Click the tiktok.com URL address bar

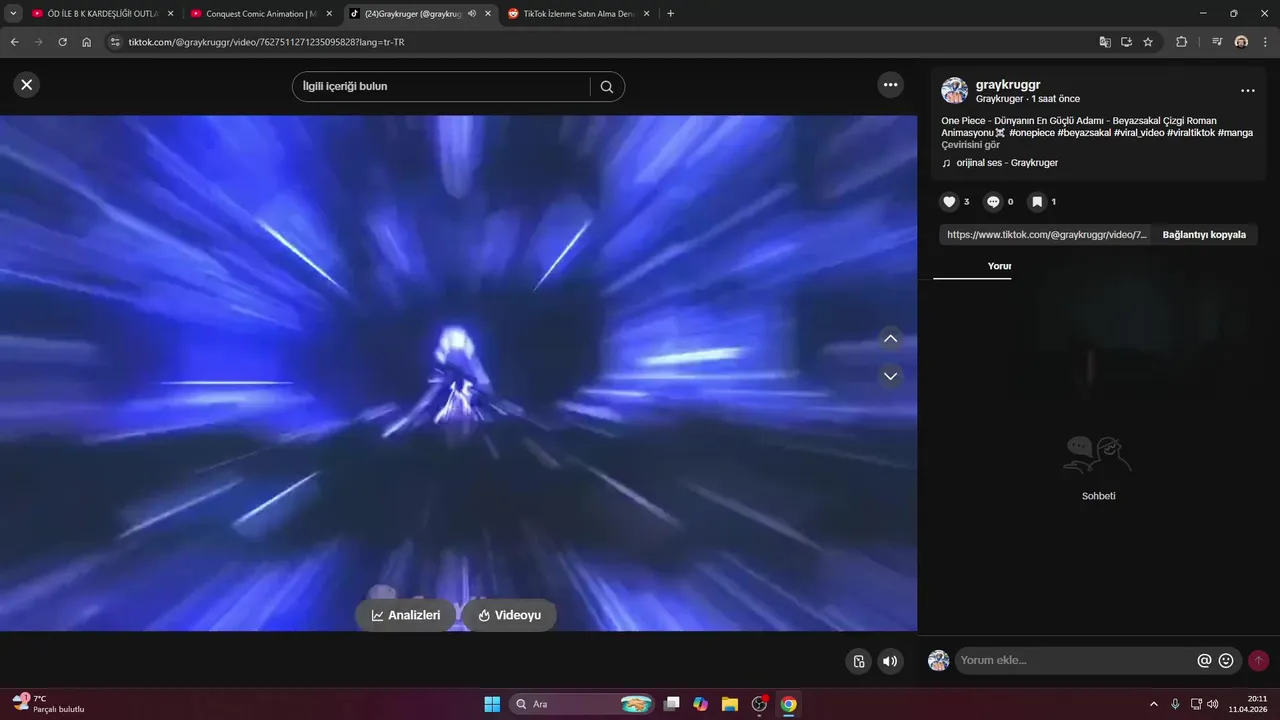point(600,42)
